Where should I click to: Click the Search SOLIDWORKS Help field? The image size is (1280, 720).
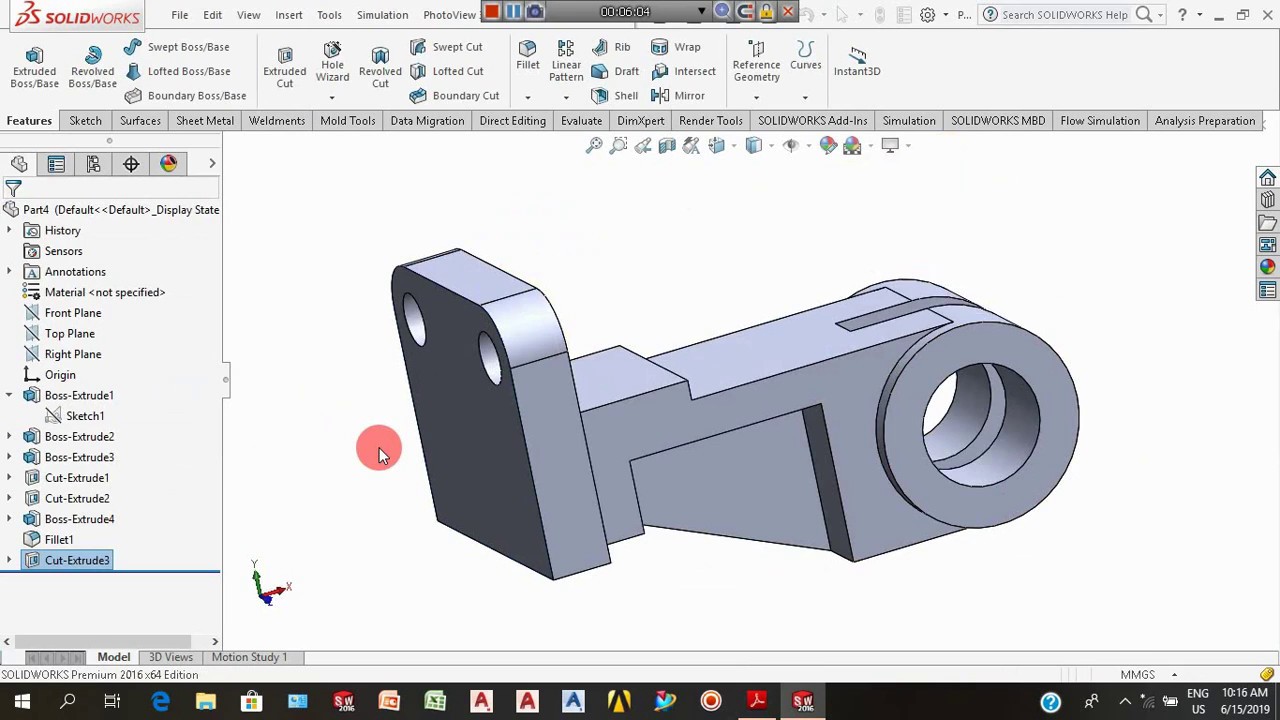coord(1067,15)
